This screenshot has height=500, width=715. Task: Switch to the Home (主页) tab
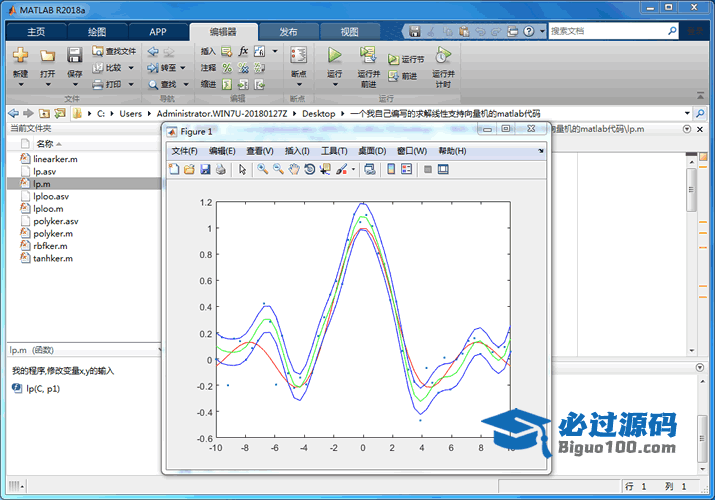[36, 32]
